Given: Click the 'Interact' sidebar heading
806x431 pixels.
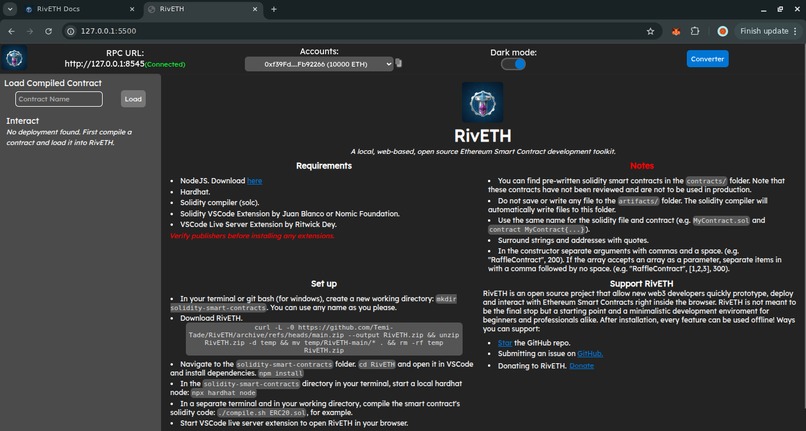Looking at the screenshot, I should pos(23,121).
